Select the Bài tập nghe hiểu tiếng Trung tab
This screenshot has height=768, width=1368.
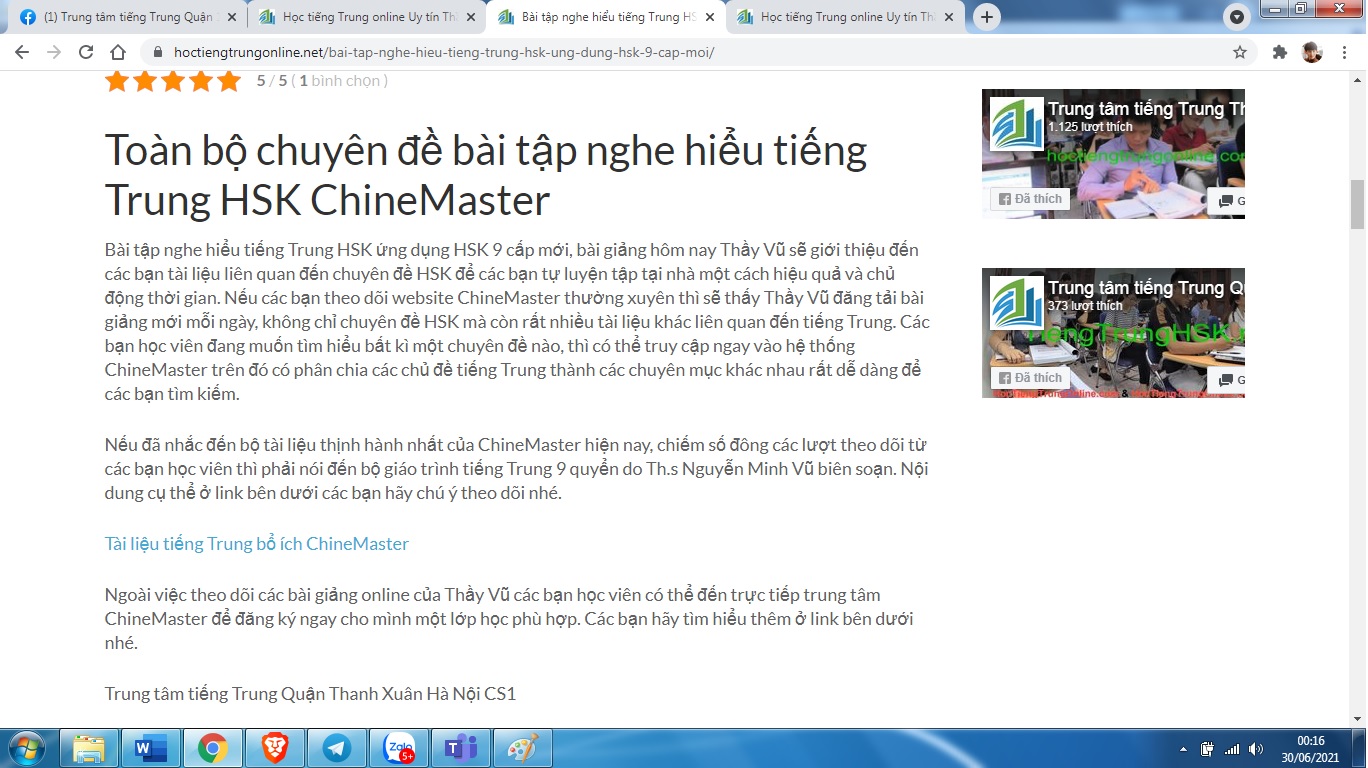pos(605,17)
